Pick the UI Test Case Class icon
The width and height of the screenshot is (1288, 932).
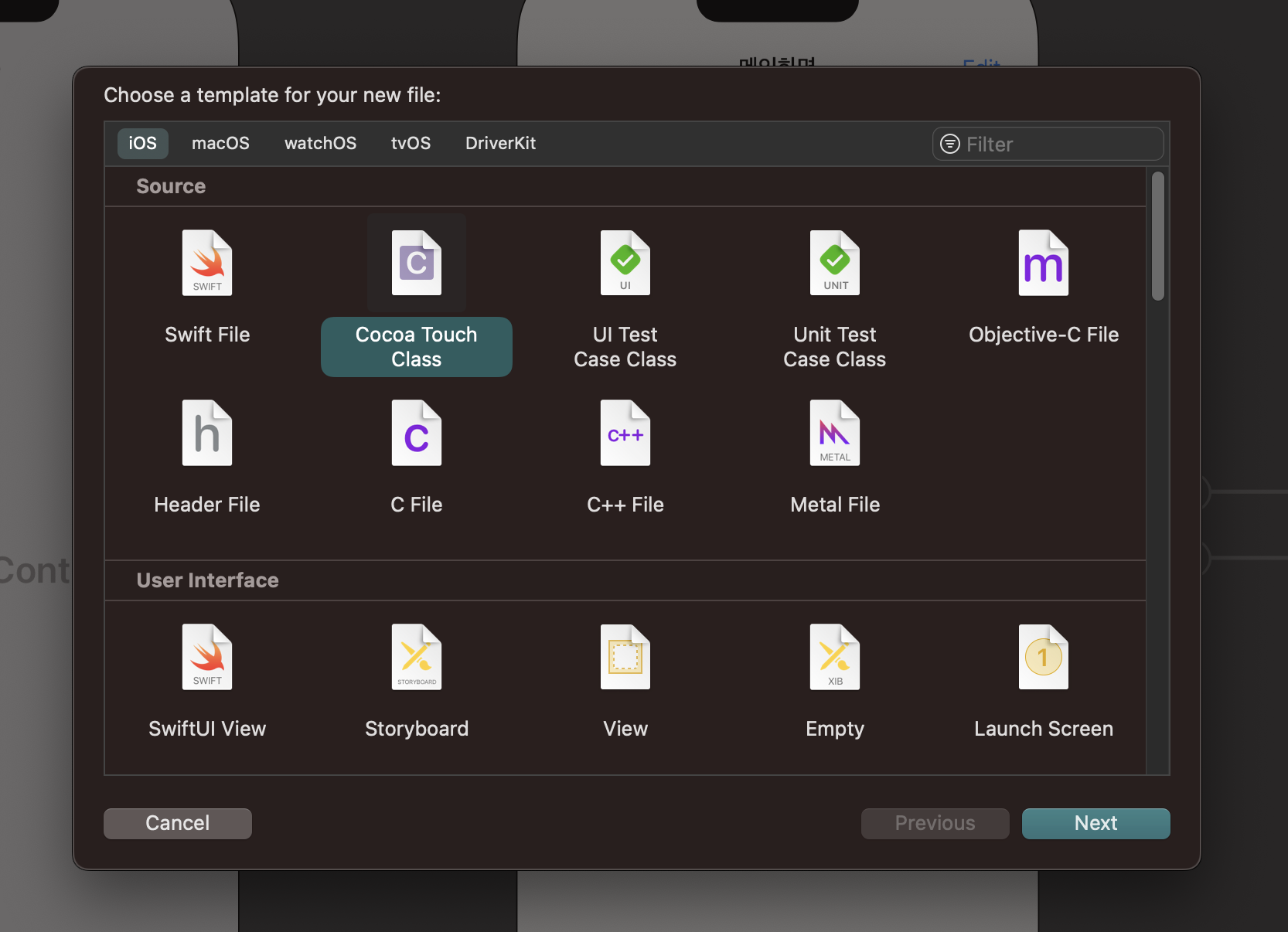click(x=625, y=263)
